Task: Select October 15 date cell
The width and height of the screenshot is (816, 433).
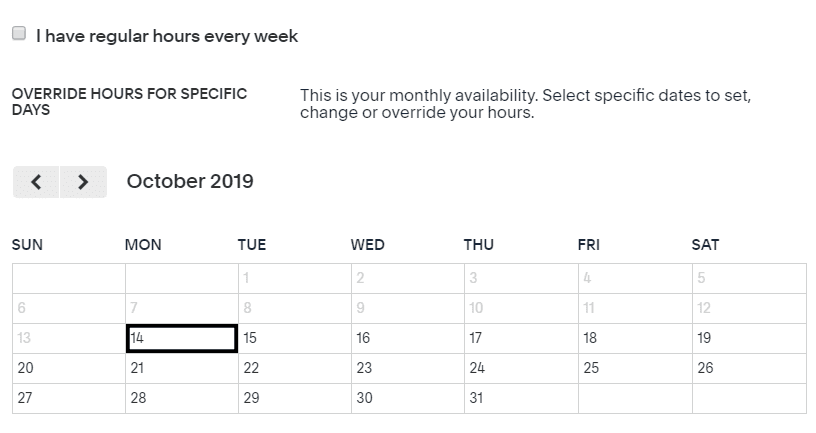Action: point(295,338)
